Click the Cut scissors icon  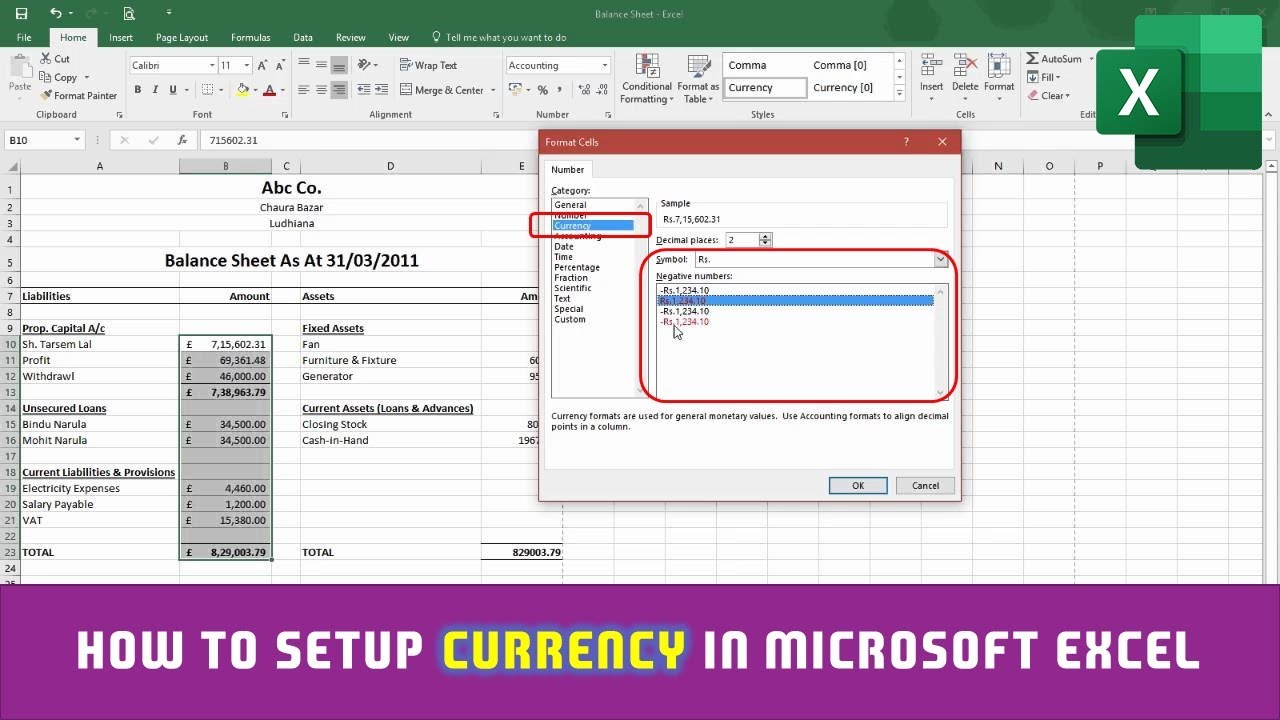click(46, 59)
